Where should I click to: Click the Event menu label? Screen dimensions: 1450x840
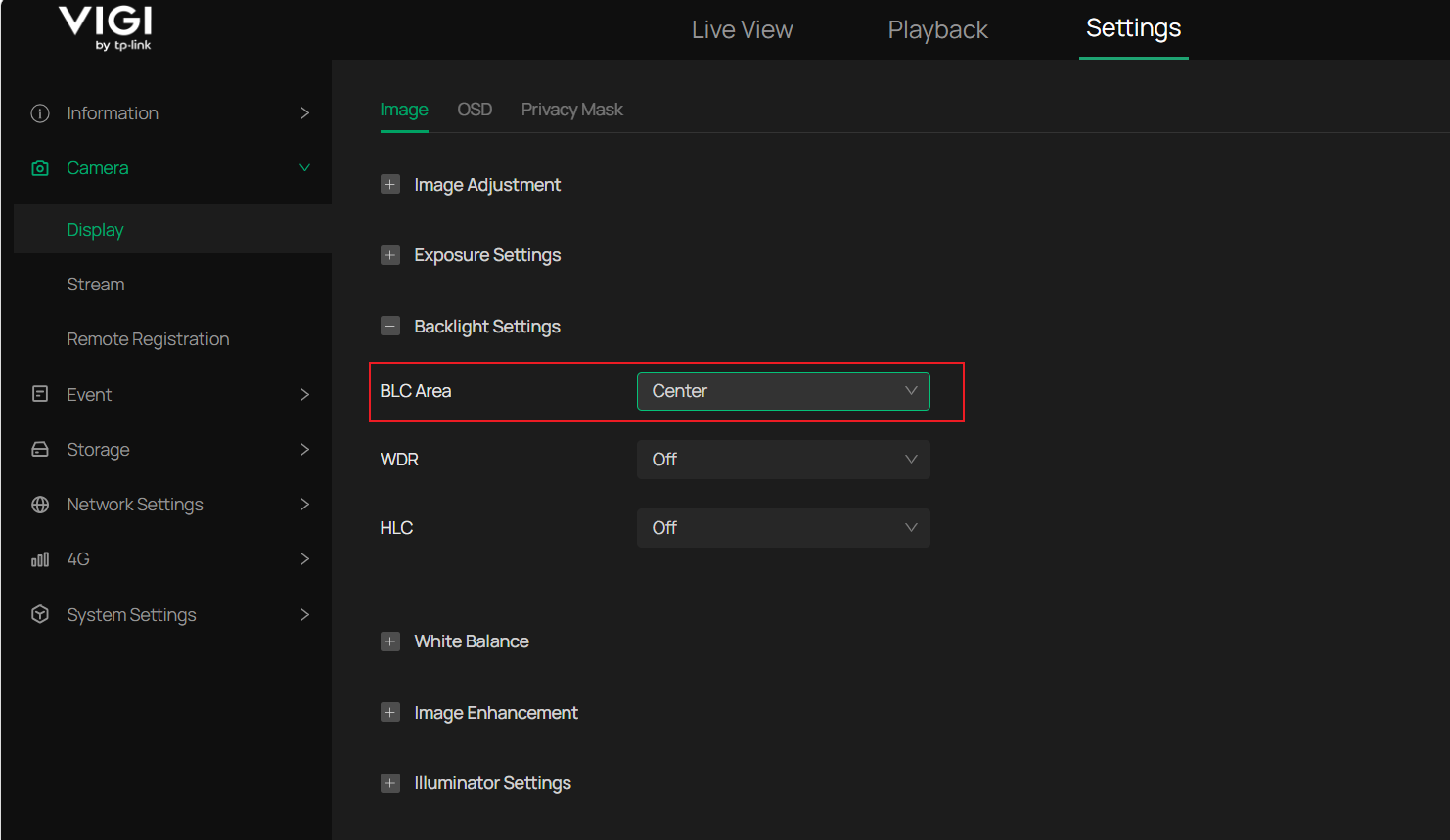[x=89, y=395]
